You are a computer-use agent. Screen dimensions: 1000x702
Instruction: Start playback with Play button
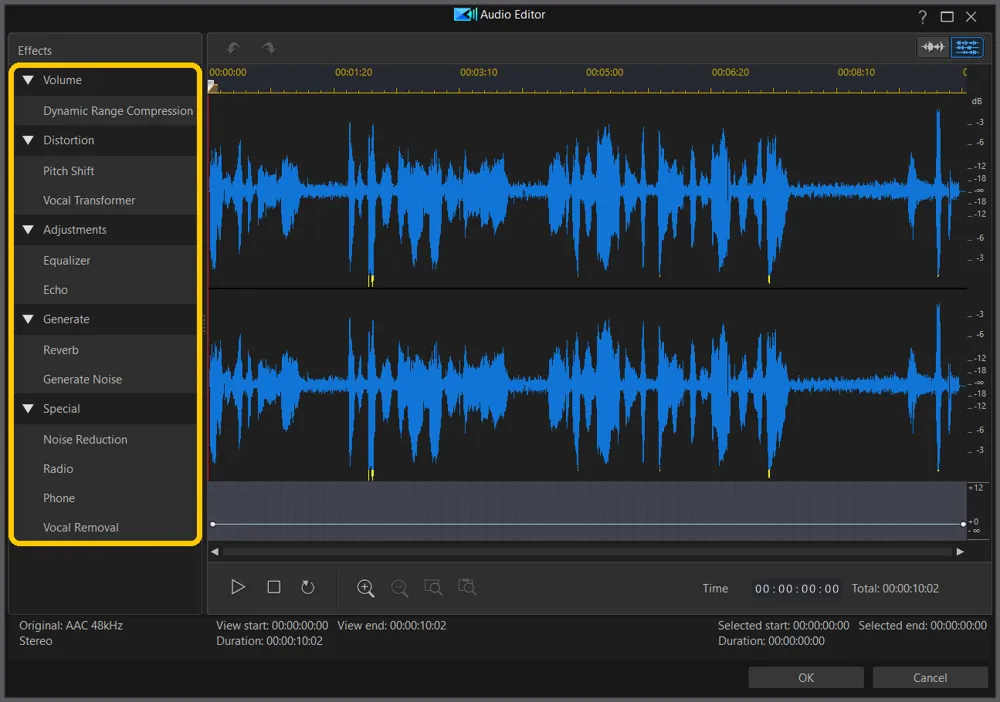click(x=238, y=587)
